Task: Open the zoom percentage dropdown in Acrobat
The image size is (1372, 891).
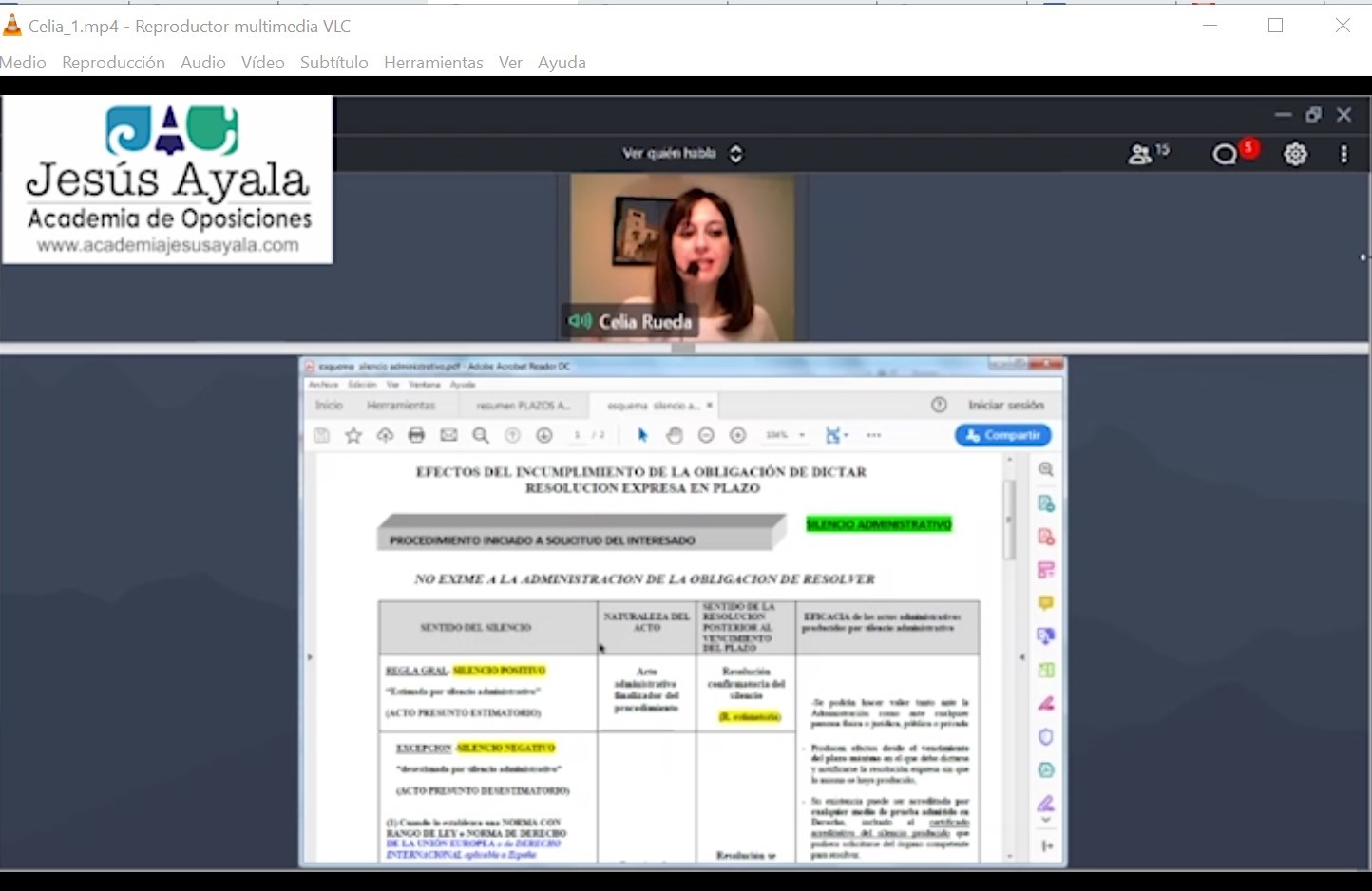Action: [802, 435]
